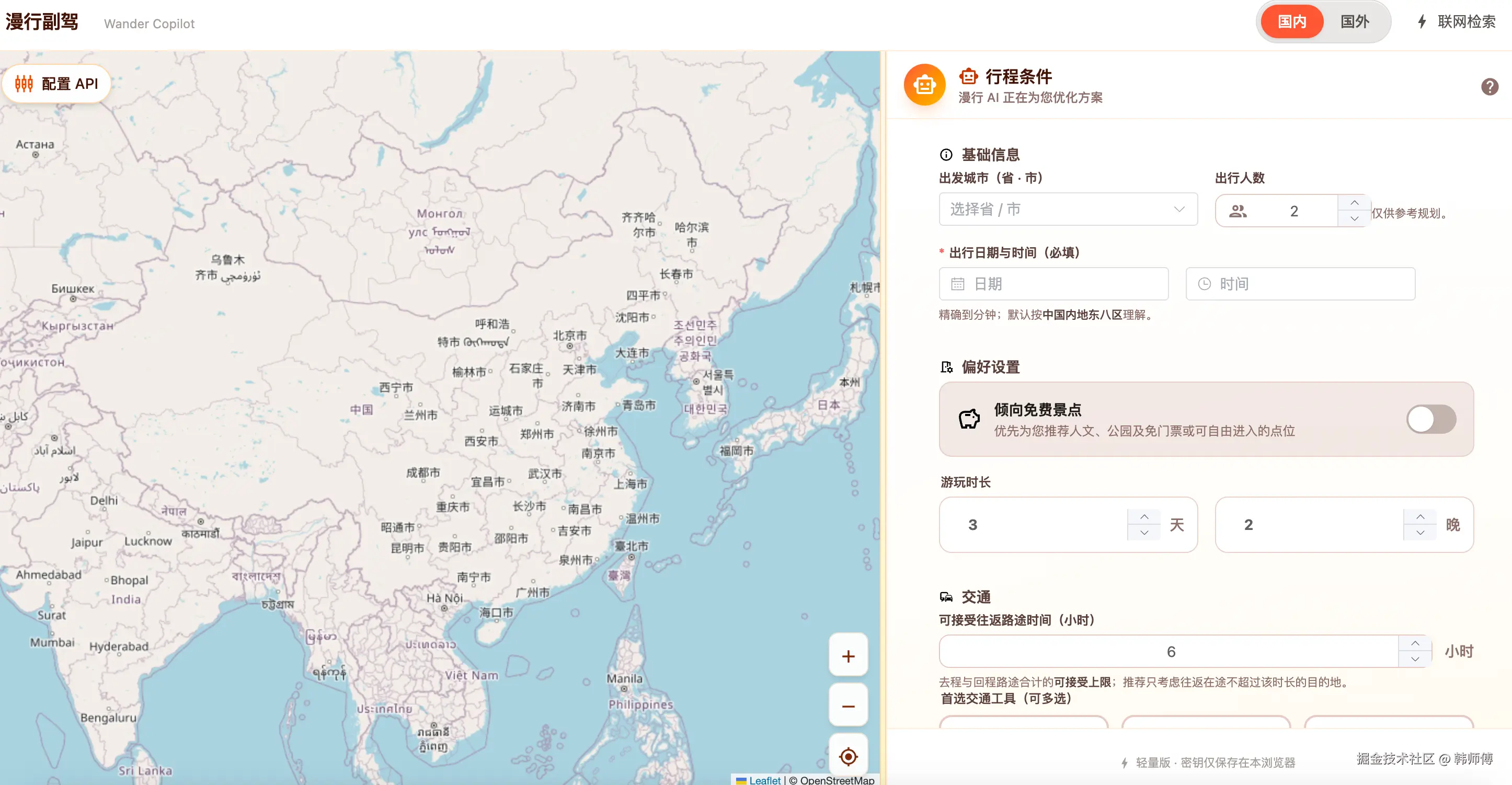Open the 时间 time picker field

coord(1300,284)
